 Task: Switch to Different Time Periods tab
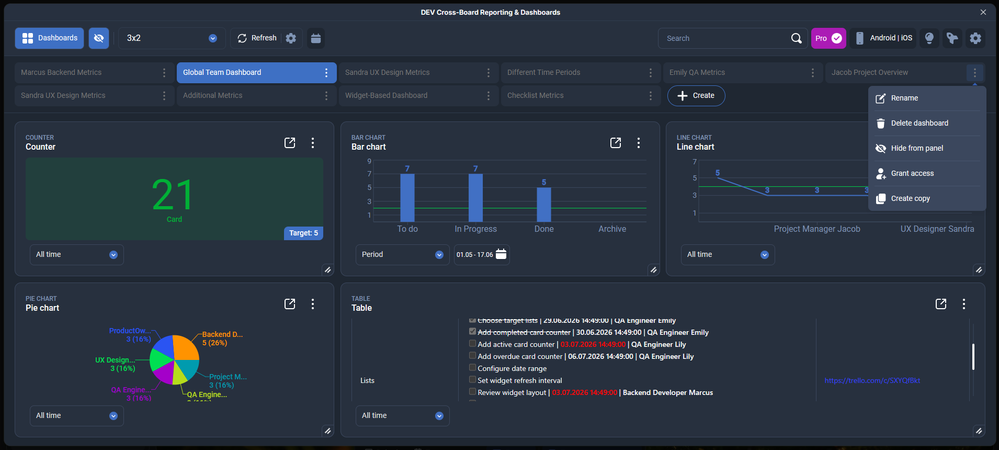point(580,73)
